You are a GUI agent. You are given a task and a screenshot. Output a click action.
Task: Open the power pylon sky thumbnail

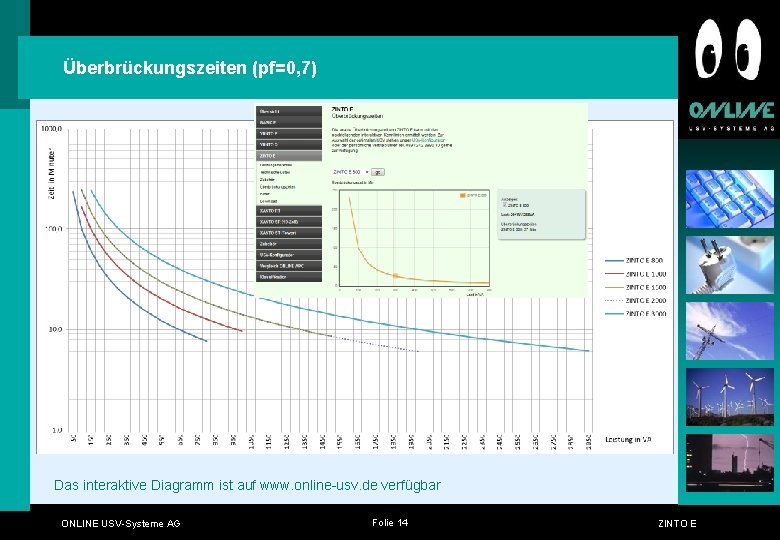pyautogui.click(x=730, y=331)
